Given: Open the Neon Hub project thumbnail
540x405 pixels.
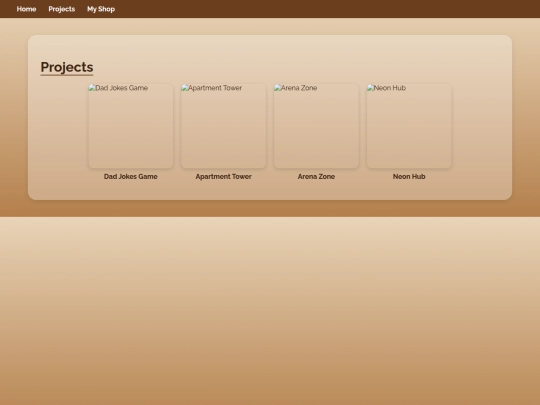Looking at the screenshot, I should [x=409, y=126].
